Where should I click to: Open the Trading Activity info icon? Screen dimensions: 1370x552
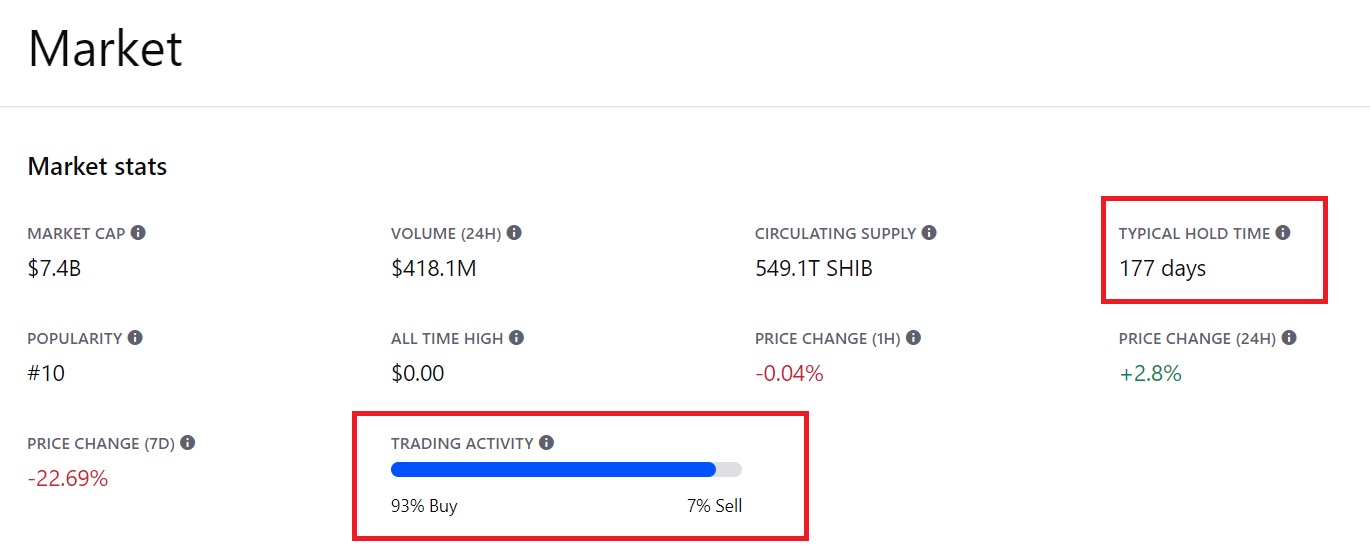pyautogui.click(x=546, y=442)
